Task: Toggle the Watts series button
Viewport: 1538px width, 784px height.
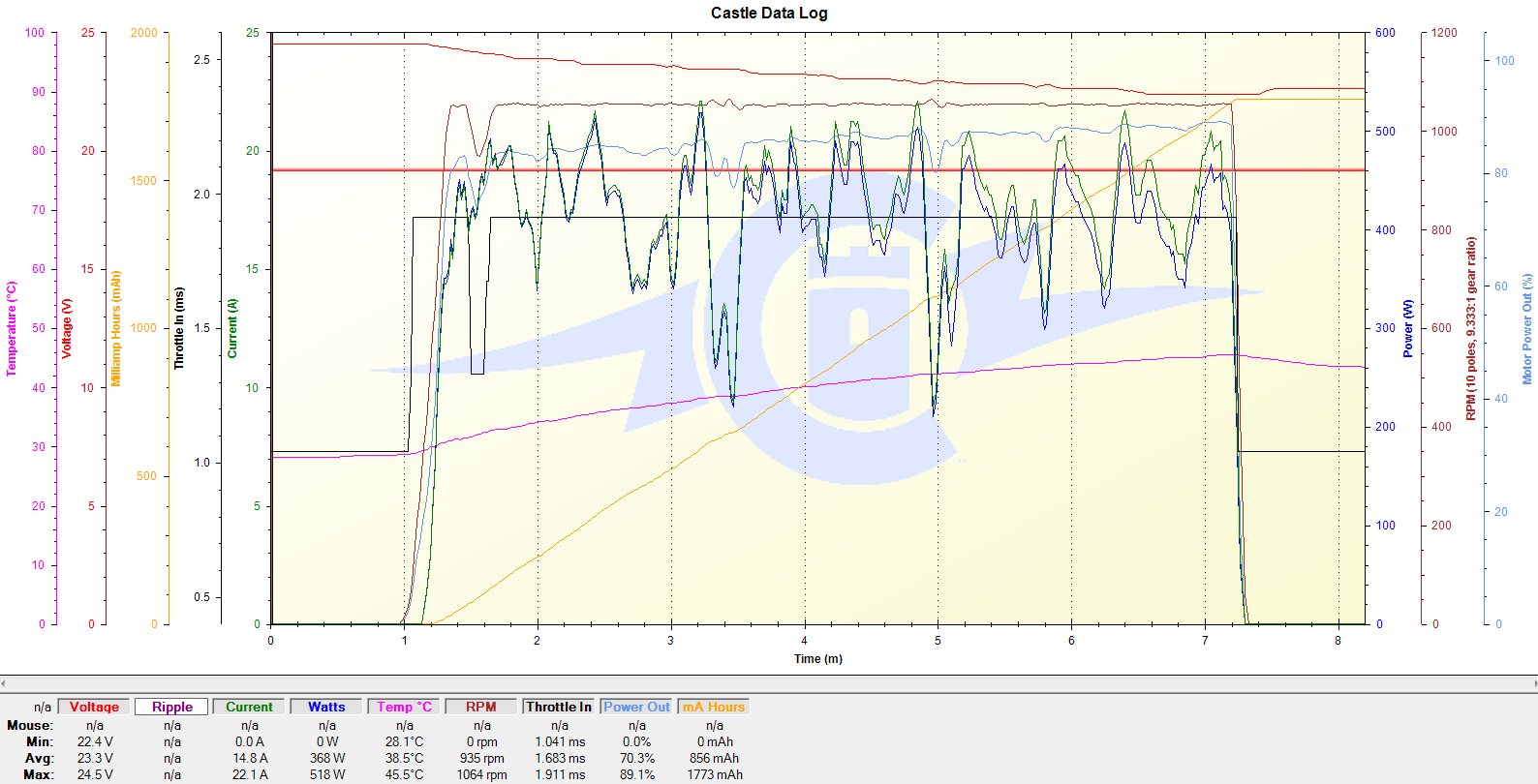Action: click(326, 707)
